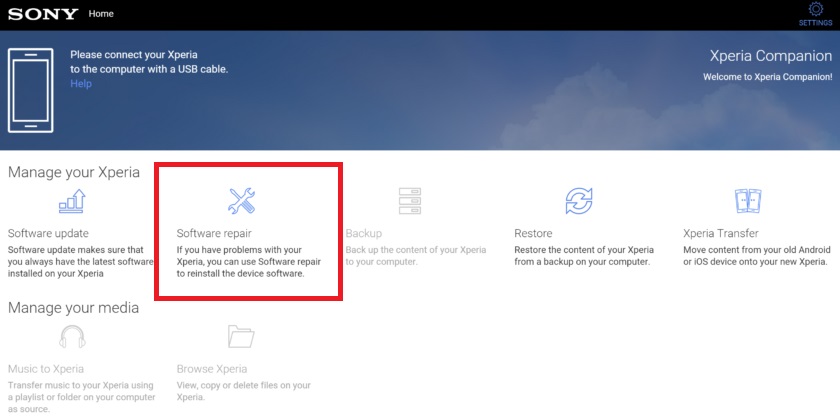
Task: Click the Backup server stack icon
Action: (410, 201)
